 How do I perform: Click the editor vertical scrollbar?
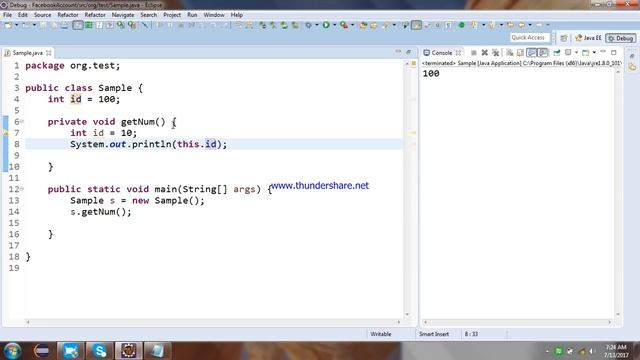pyautogui.click(x=407, y=189)
